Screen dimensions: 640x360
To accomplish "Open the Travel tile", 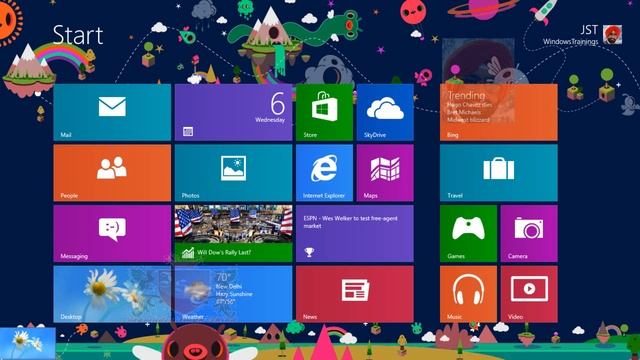I will tap(499, 173).
